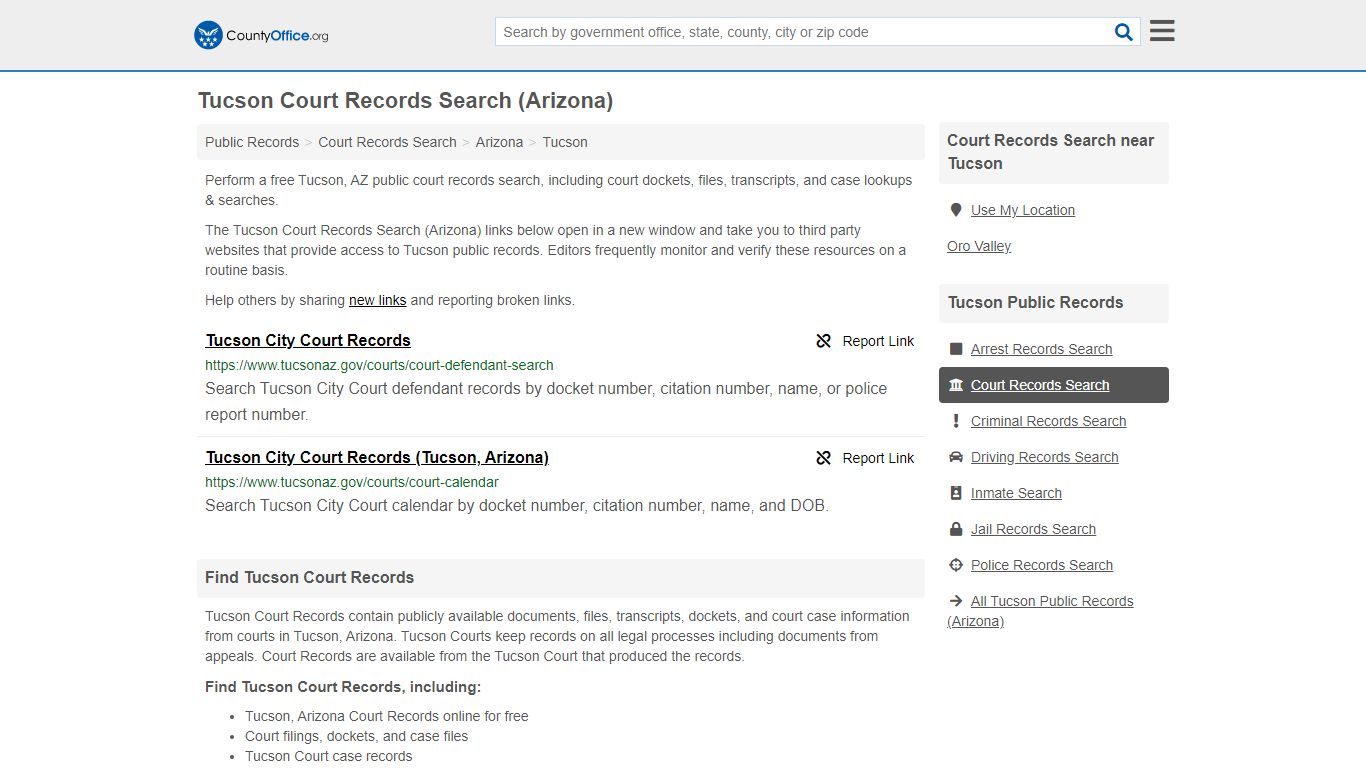Click 'Court filings, dockets, and case files' bullet
The width and height of the screenshot is (1366, 768).
(356, 736)
